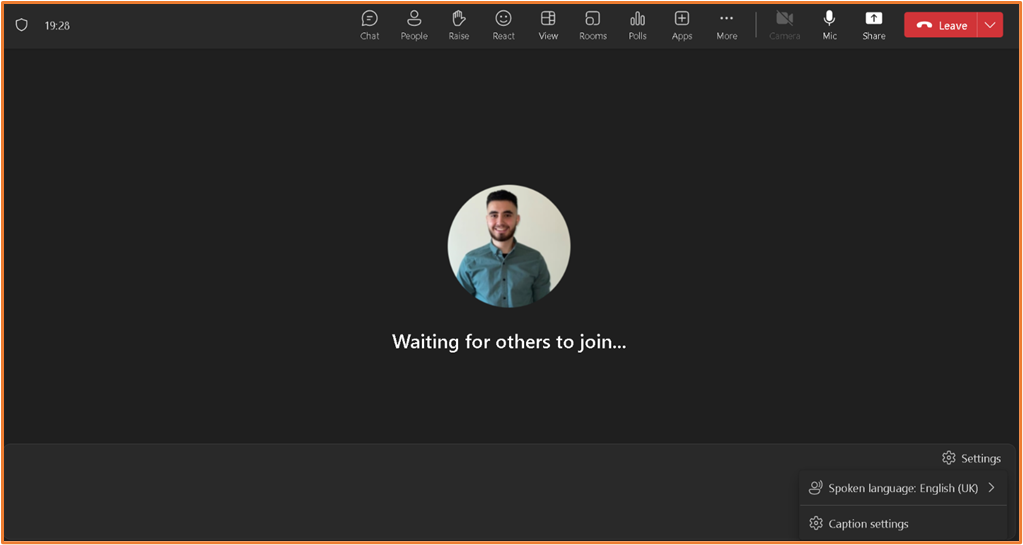Leave the meeting
This screenshot has height=545, width=1023.
940,25
